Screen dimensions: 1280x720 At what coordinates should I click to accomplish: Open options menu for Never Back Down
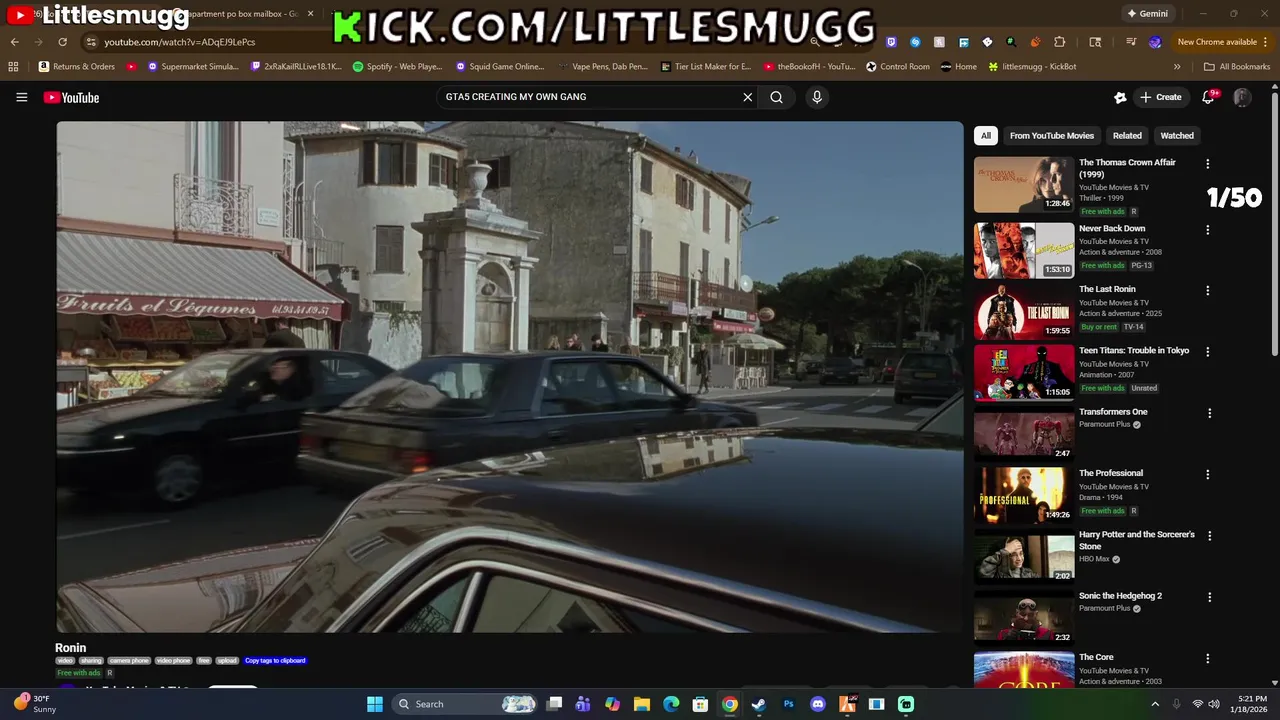(1208, 230)
